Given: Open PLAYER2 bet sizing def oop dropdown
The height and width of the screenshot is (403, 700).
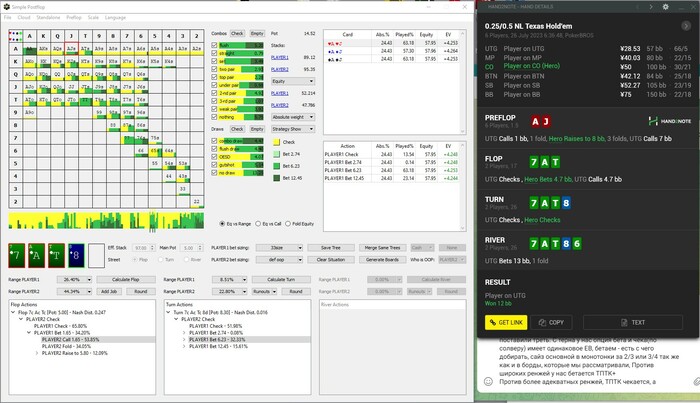Looking at the screenshot, I should pyautogui.click(x=279, y=259).
